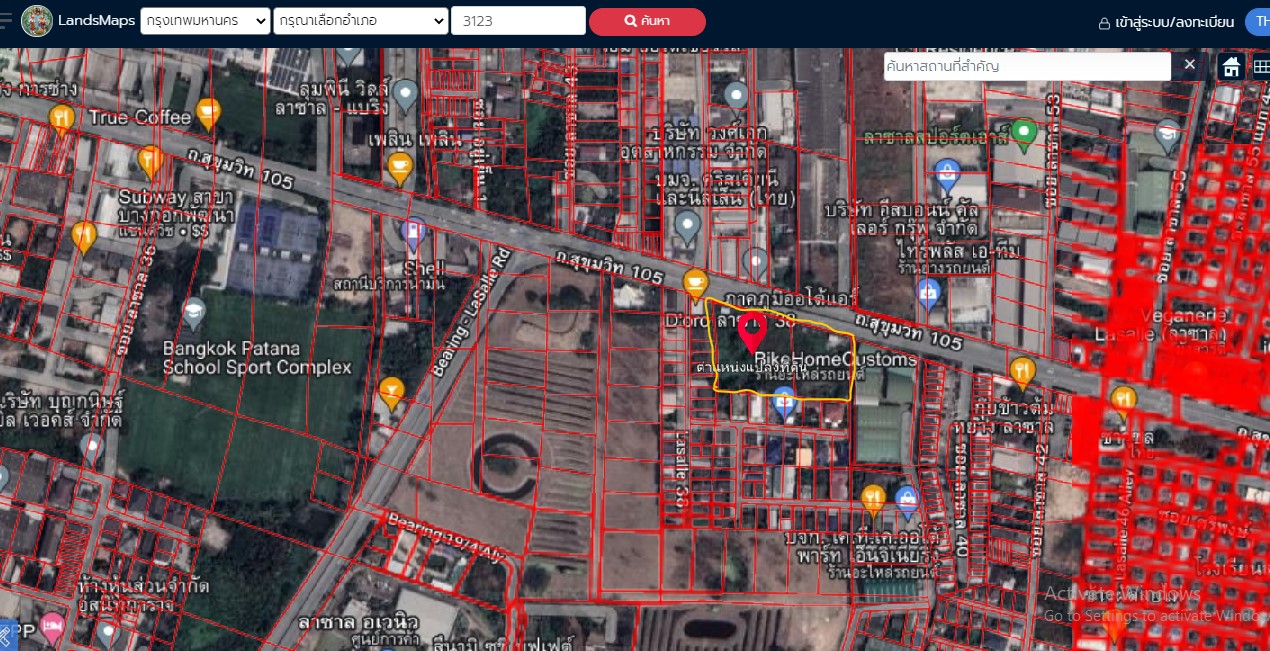Click the red ค้นหา search button
The image size is (1270, 651).
point(647,21)
